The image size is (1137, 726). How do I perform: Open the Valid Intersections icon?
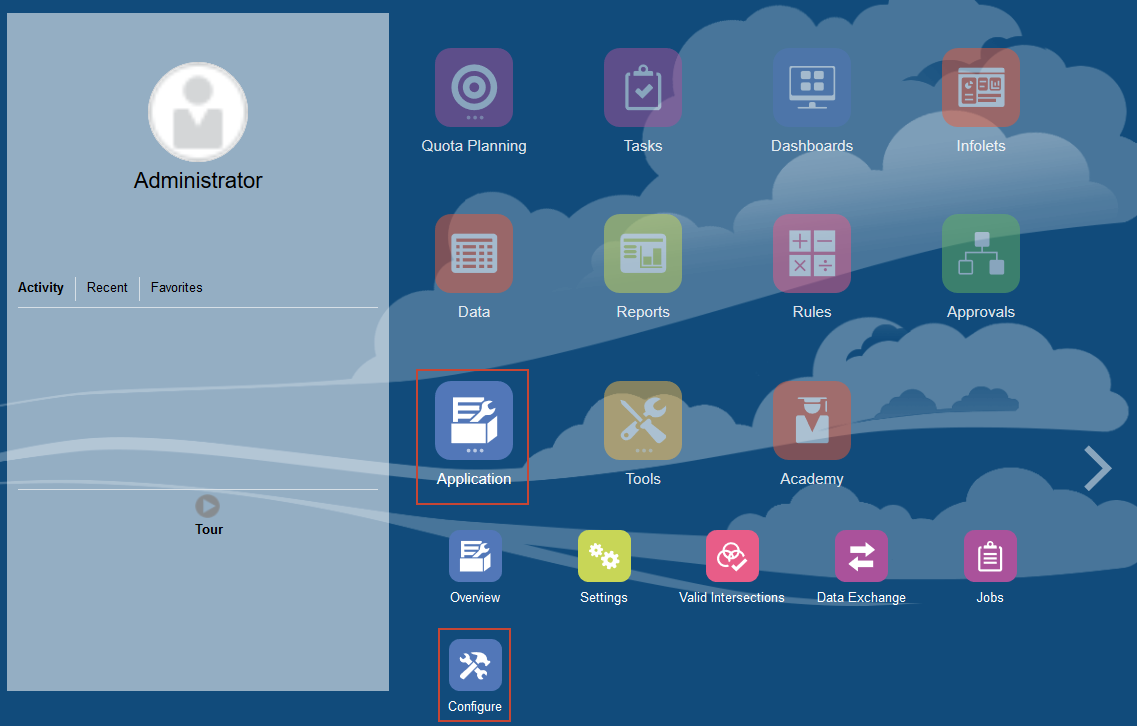tap(732, 556)
